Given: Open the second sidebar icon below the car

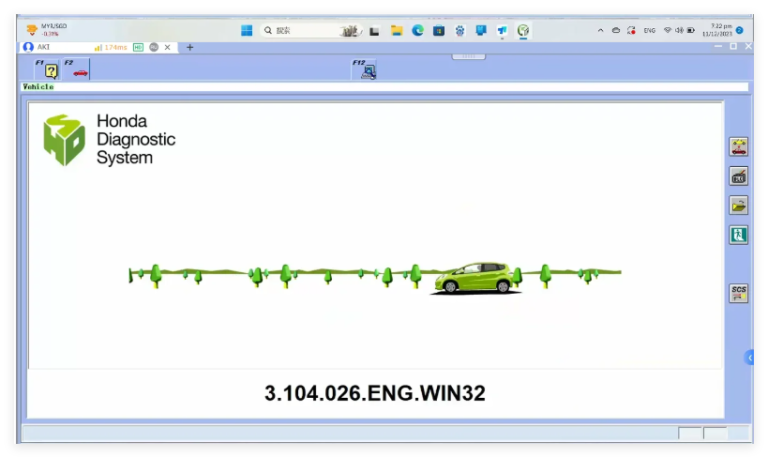Looking at the screenshot, I should click(x=739, y=176).
